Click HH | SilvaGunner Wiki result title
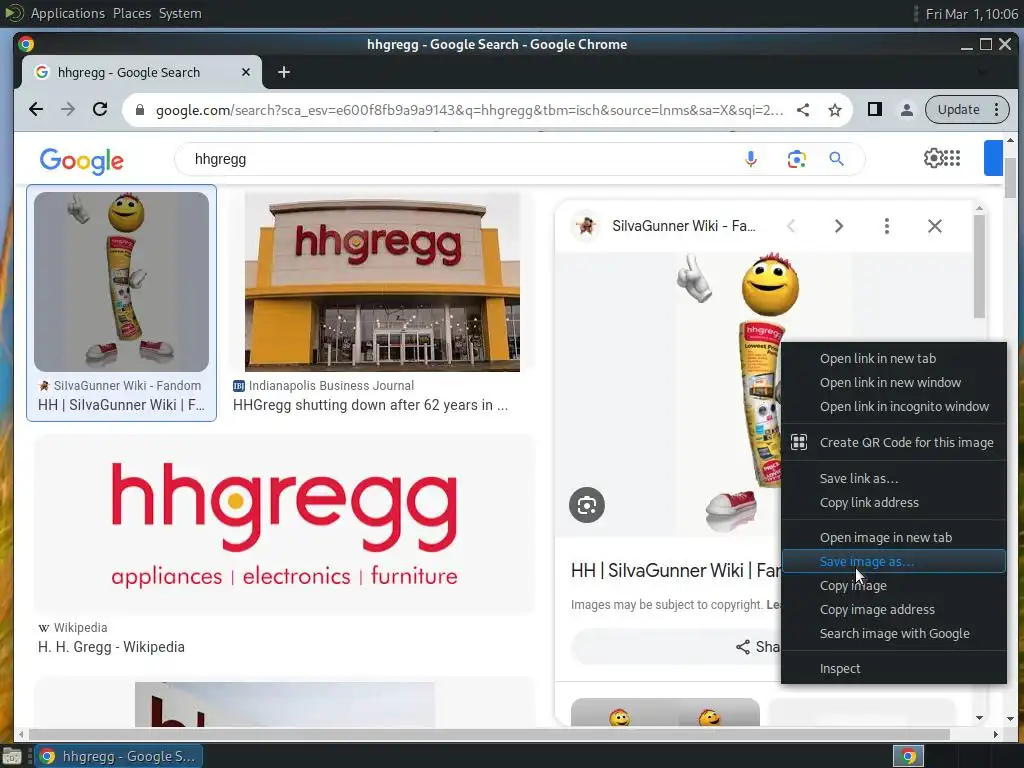 click(x=121, y=405)
